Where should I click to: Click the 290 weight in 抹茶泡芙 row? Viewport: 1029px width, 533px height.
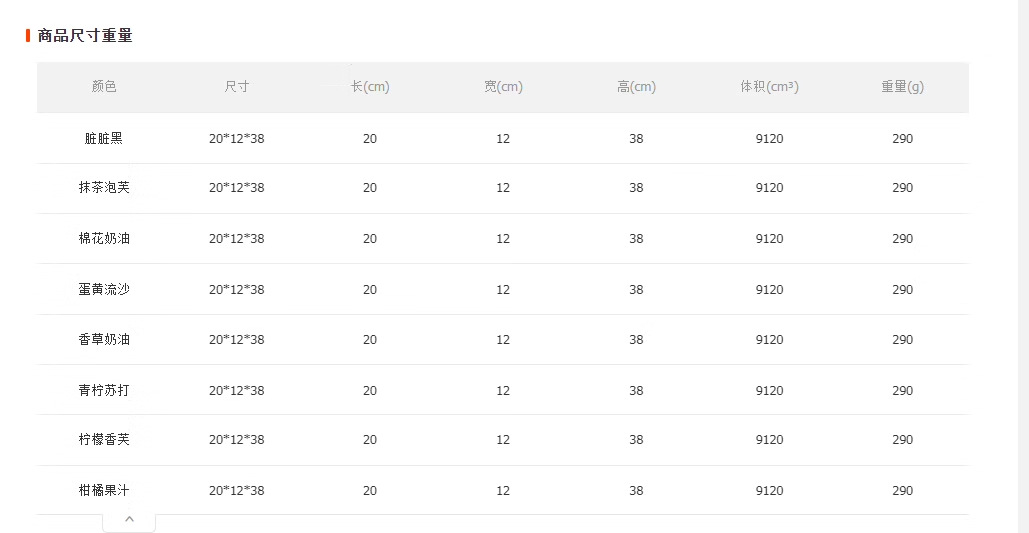click(902, 188)
